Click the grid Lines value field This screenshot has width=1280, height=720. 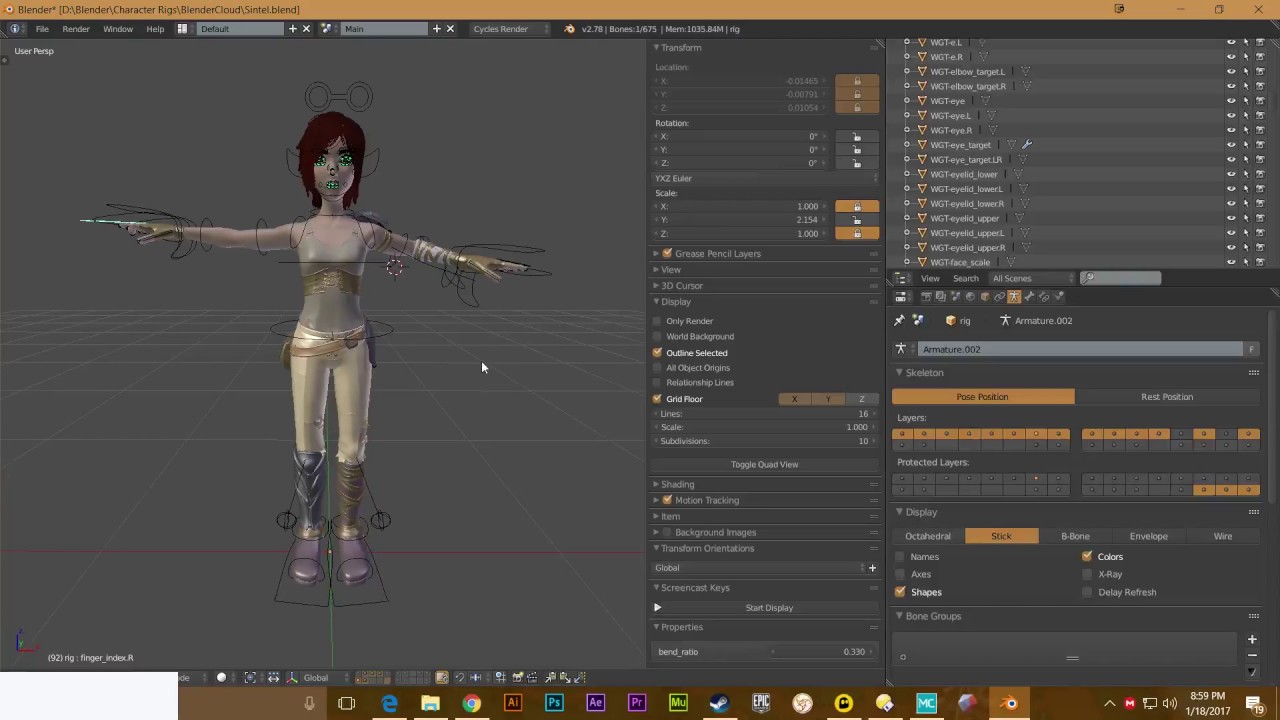tap(765, 414)
